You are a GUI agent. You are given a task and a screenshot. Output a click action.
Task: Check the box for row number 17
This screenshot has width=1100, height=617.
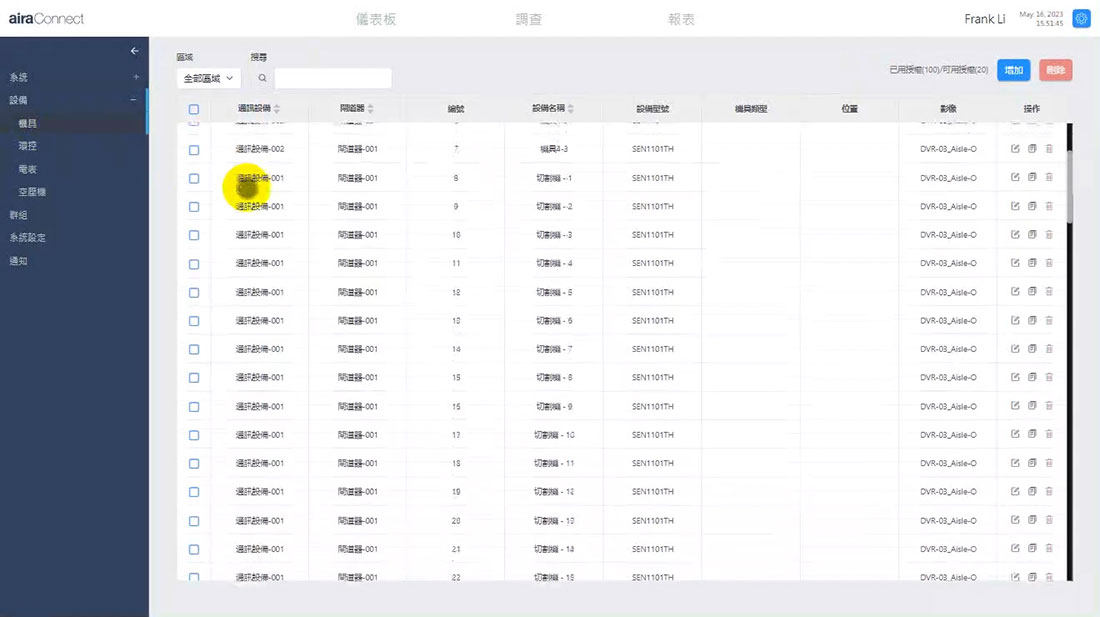(x=194, y=435)
